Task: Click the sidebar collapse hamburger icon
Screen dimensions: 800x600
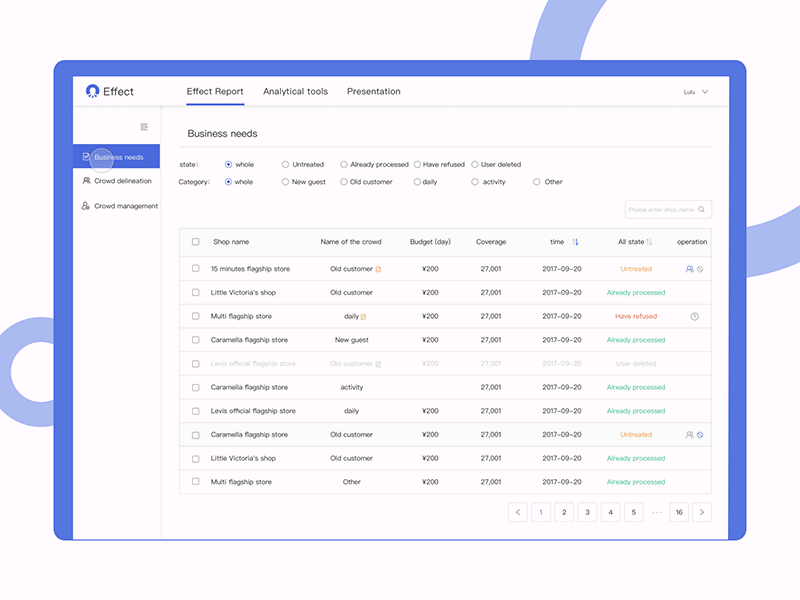Action: pos(143,127)
